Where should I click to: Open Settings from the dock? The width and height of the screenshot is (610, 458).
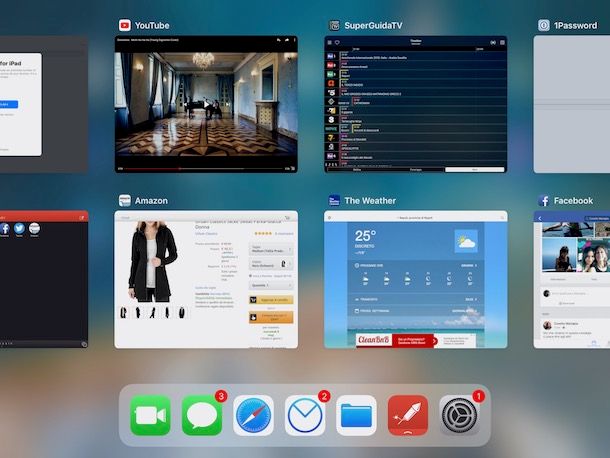pos(459,415)
